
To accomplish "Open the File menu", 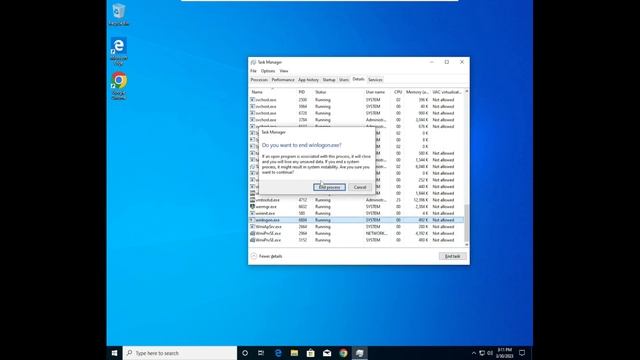I will pos(253,71).
